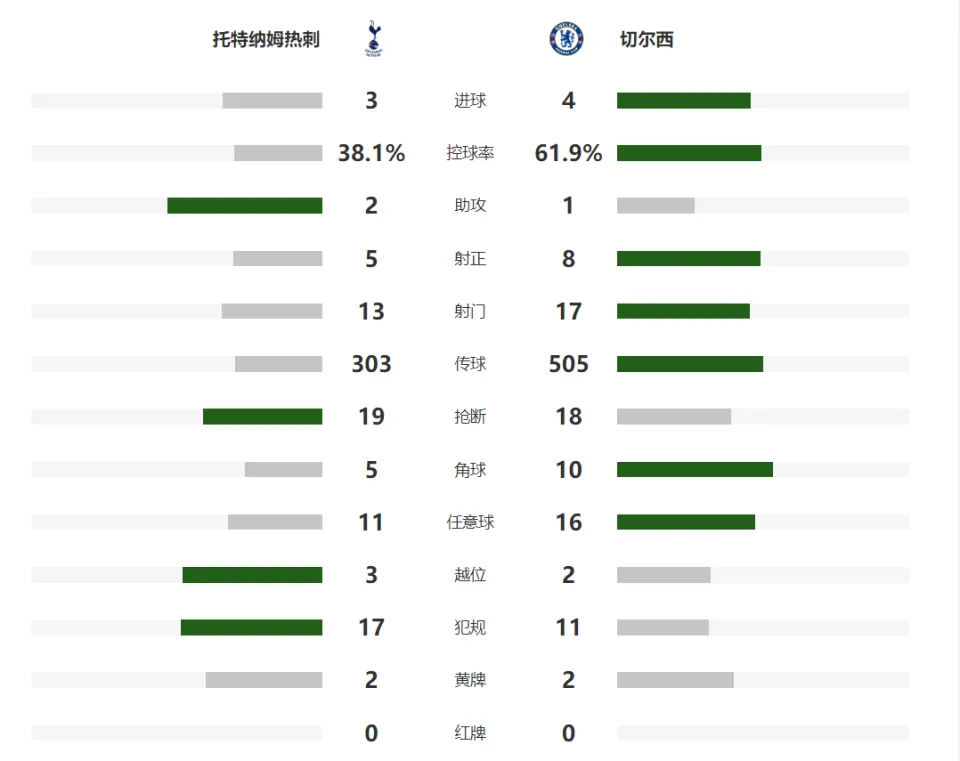Click Chelsea's 505 passes value

pyautogui.click(x=568, y=364)
